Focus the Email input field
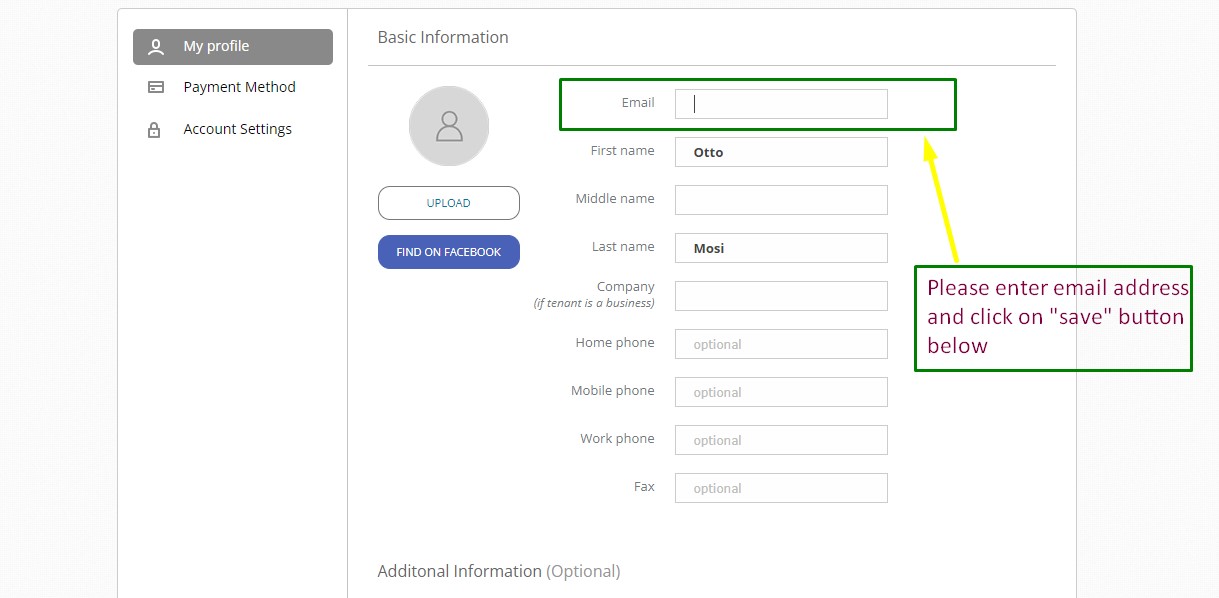This screenshot has width=1219, height=598. coord(781,104)
